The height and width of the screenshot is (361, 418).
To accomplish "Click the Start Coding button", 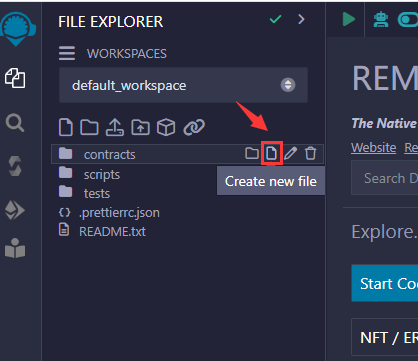I will point(385,283).
